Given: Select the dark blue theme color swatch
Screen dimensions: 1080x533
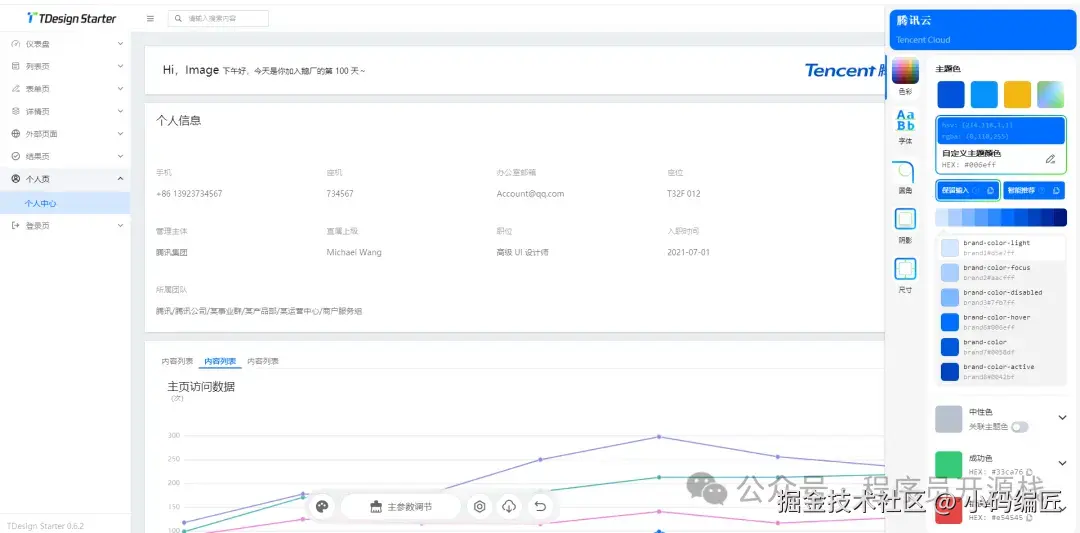Looking at the screenshot, I should click(x=951, y=94).
